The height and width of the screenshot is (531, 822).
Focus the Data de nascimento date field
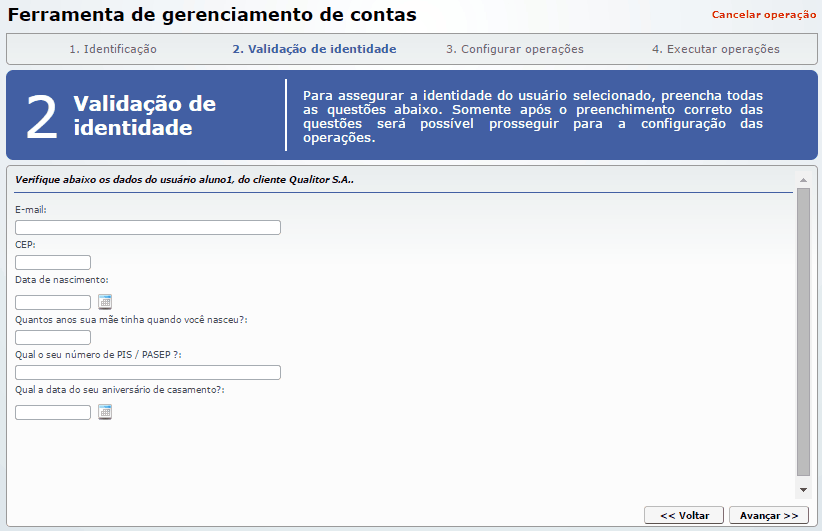[x=53, y=302]
